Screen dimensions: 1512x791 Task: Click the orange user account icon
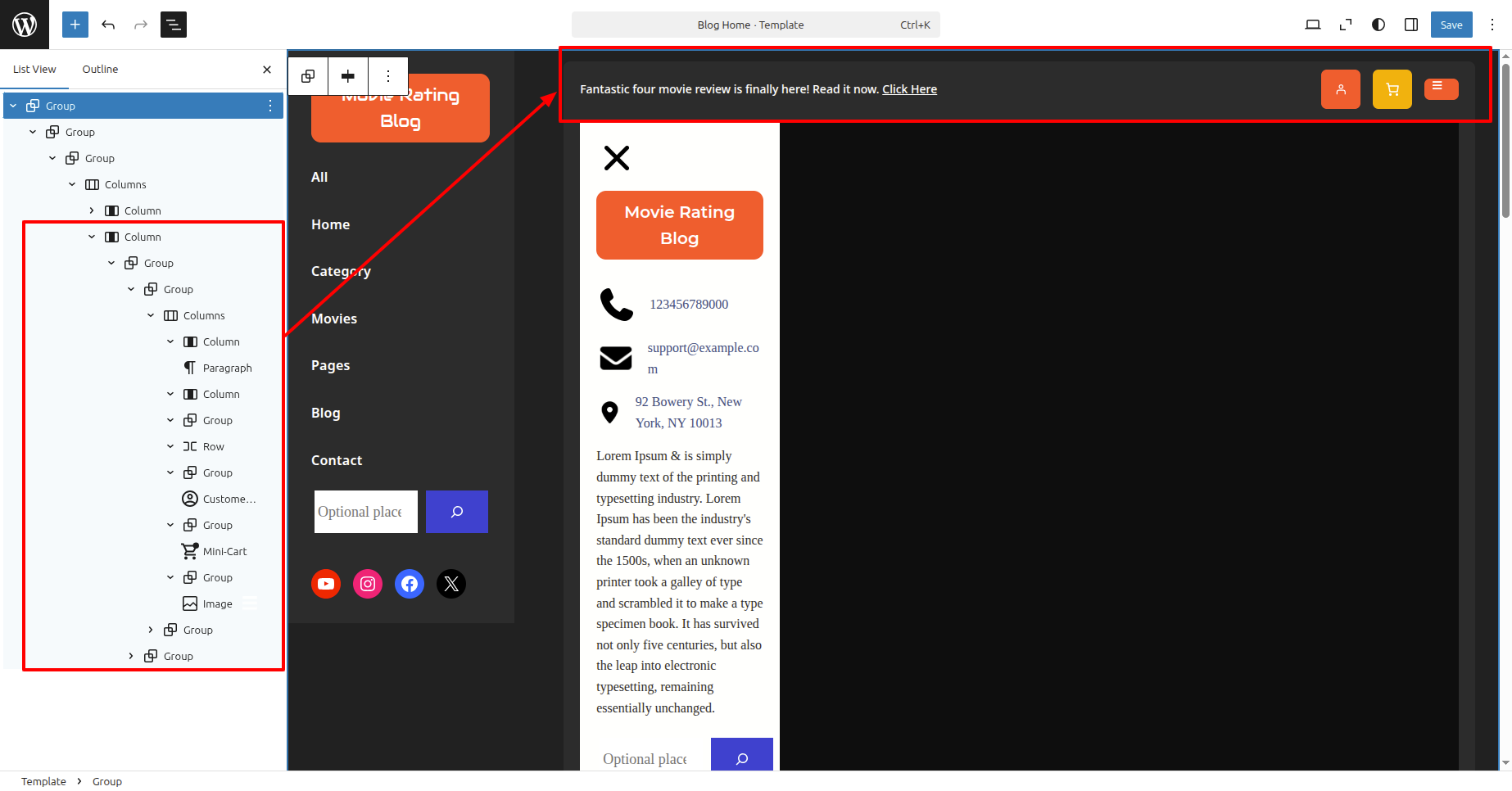tap(1340, 89)
